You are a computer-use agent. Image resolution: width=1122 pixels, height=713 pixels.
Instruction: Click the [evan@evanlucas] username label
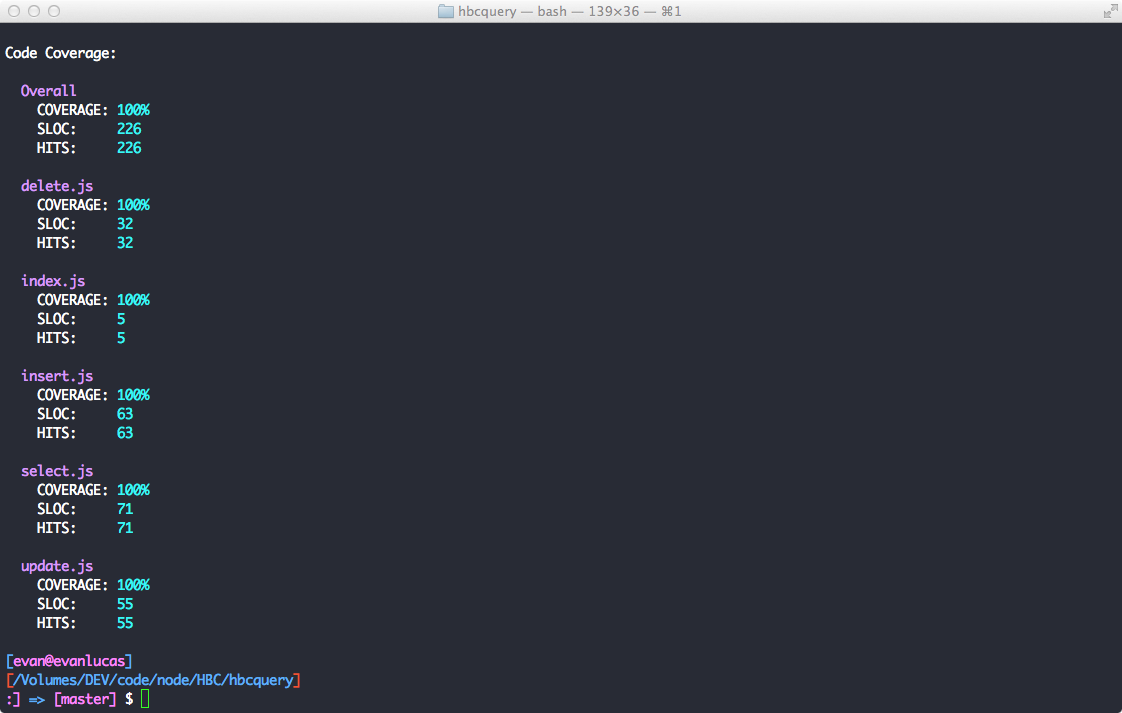[69, 660]
